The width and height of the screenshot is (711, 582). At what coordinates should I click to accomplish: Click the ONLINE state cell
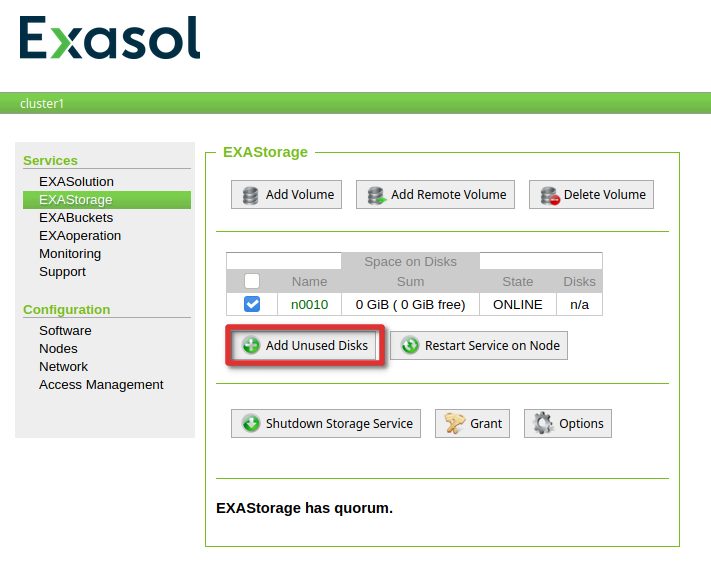point(517,304)
